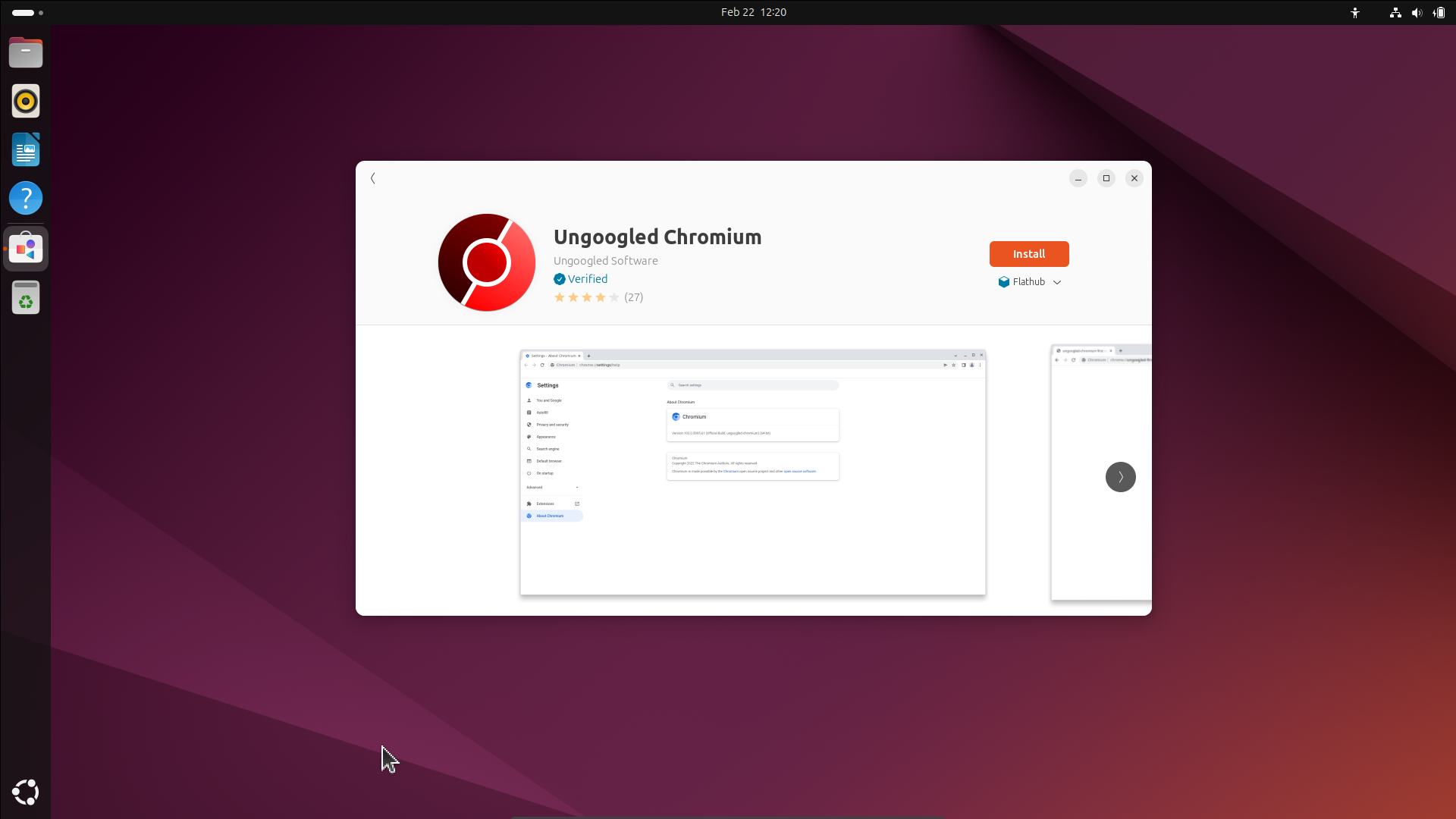Click the Ungoogled Chromium title

(657, 237)
